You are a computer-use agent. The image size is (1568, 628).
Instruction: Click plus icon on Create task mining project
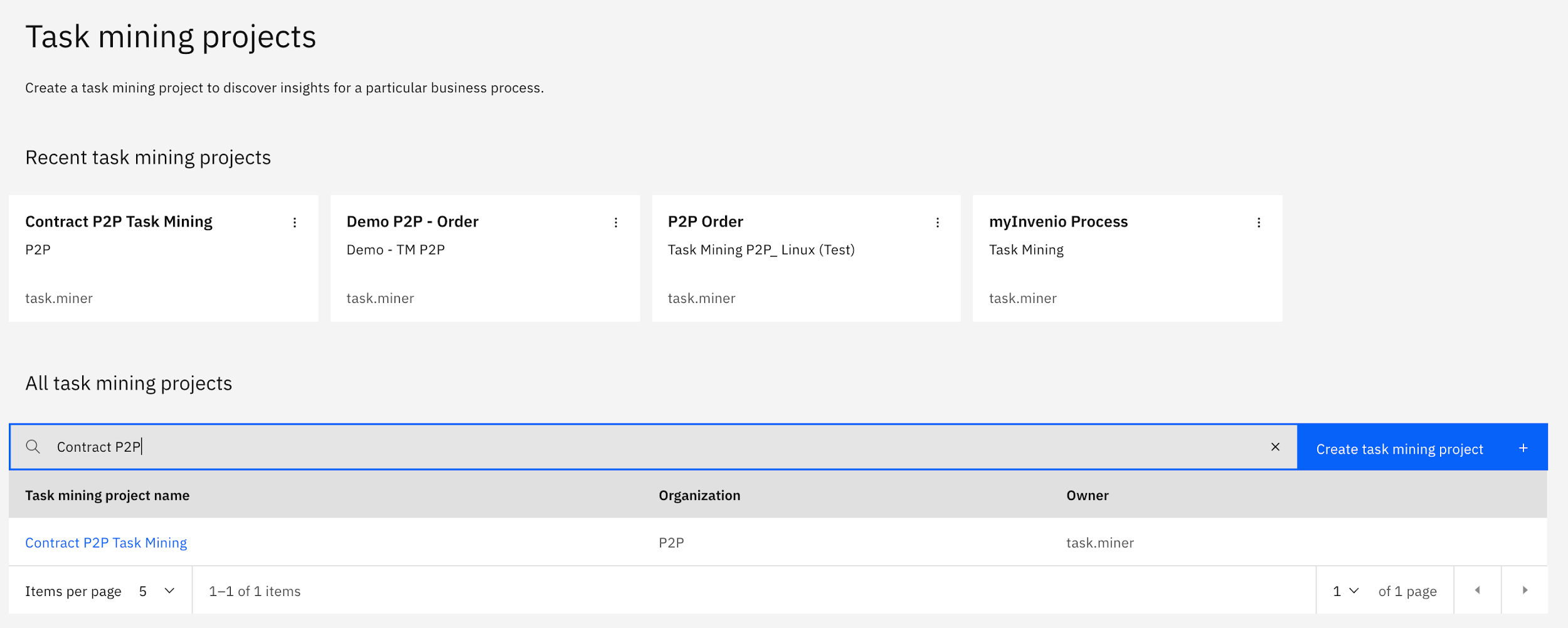pos(1523,448)
